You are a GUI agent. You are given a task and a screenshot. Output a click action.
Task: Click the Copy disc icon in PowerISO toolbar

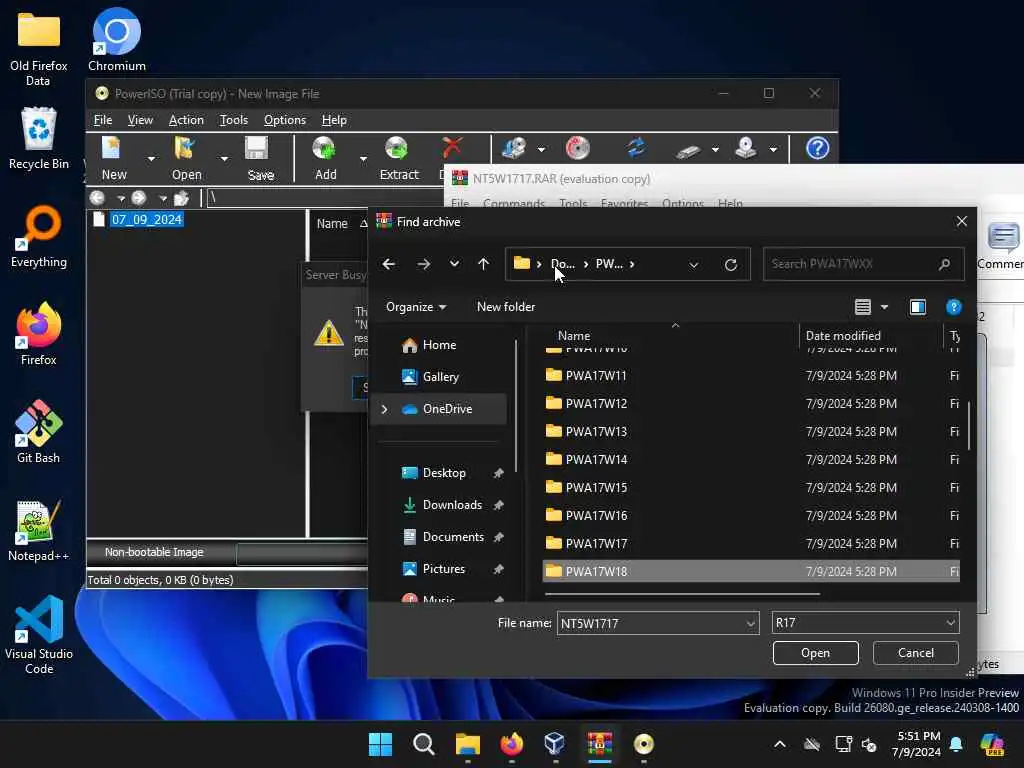pos(514,148)
